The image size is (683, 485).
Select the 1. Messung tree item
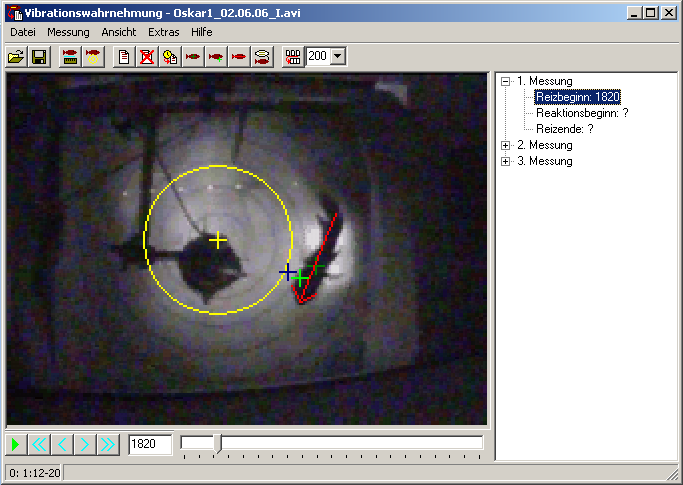pyautogui.click(x=544, y=81)
